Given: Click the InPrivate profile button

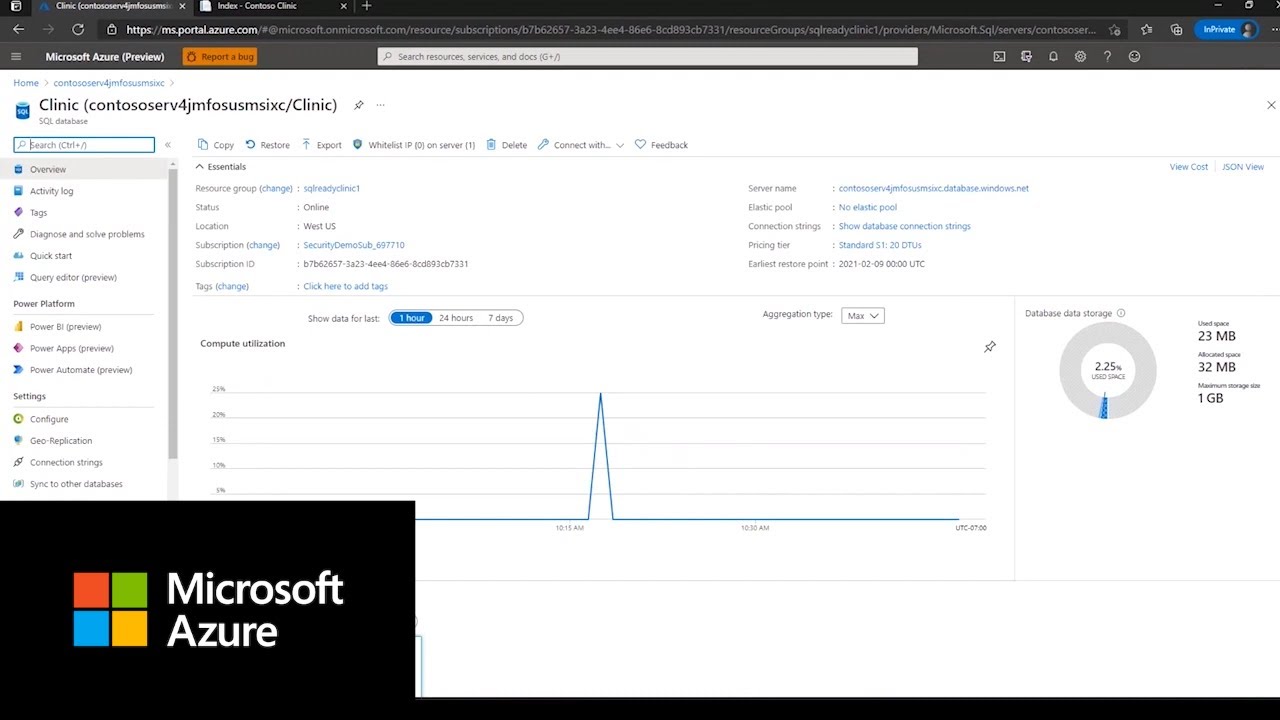Looking at the screenshot, I should click(1229, 30).
